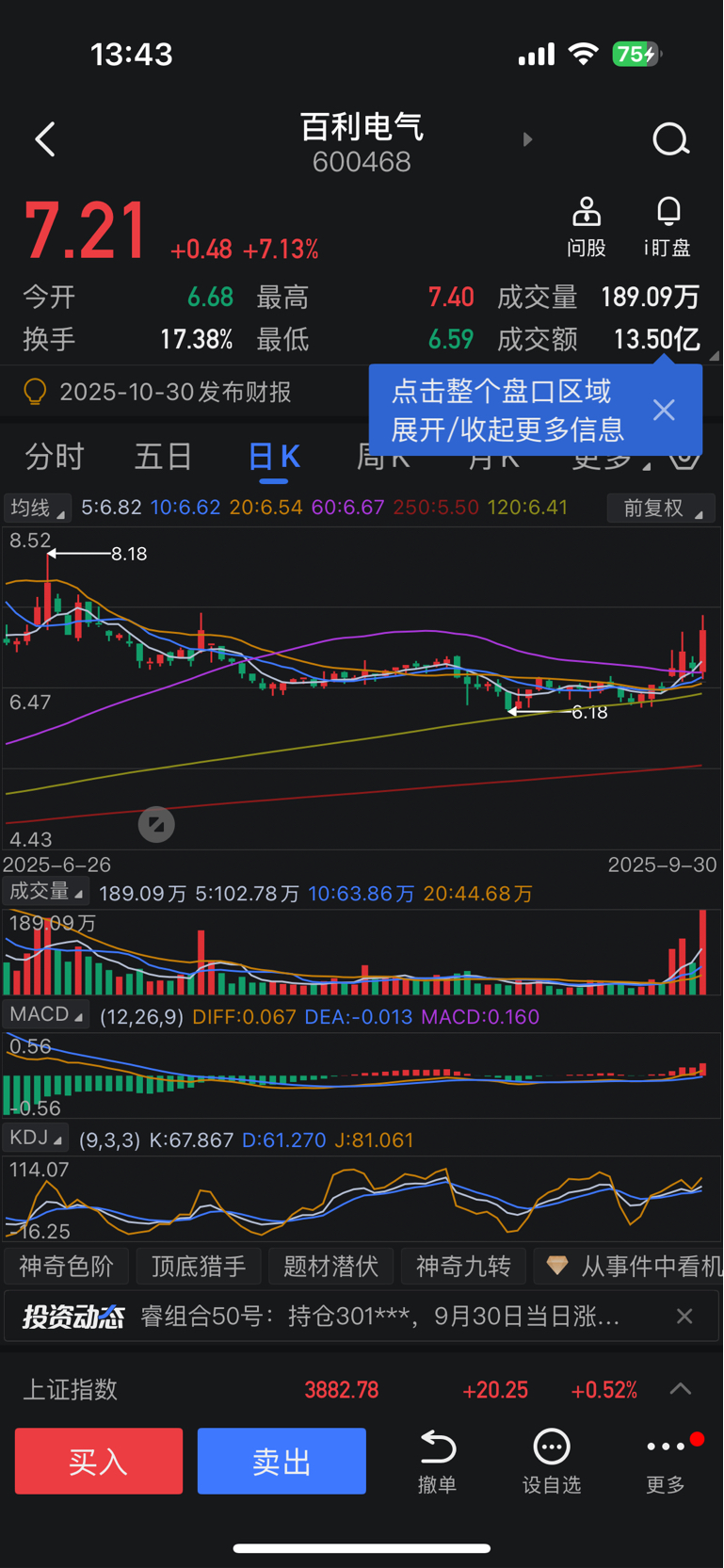Dismiss the 投资动态 banner
Viewport: 724px width, 1568px height.
(x=684, y=1316)
